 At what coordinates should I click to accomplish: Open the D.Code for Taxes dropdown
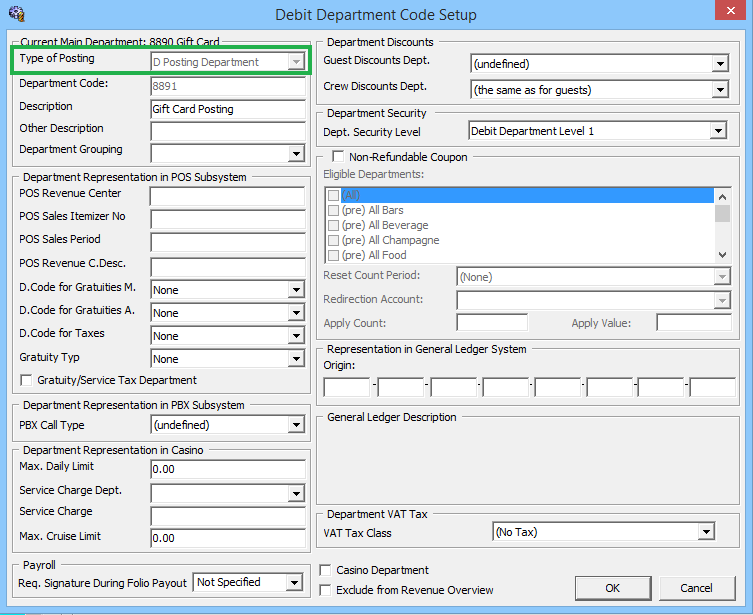pyautogui.click(x=296, y=336)
